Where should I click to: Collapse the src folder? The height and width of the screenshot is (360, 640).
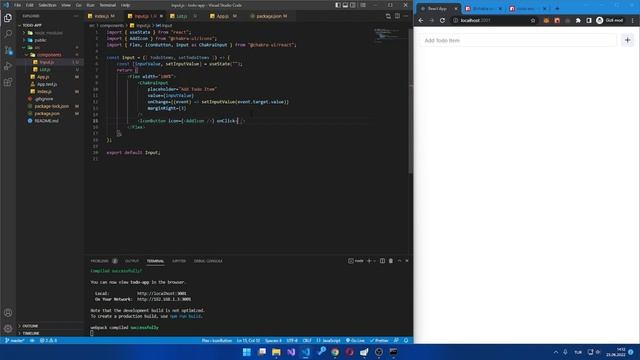(x=37, y=47)
